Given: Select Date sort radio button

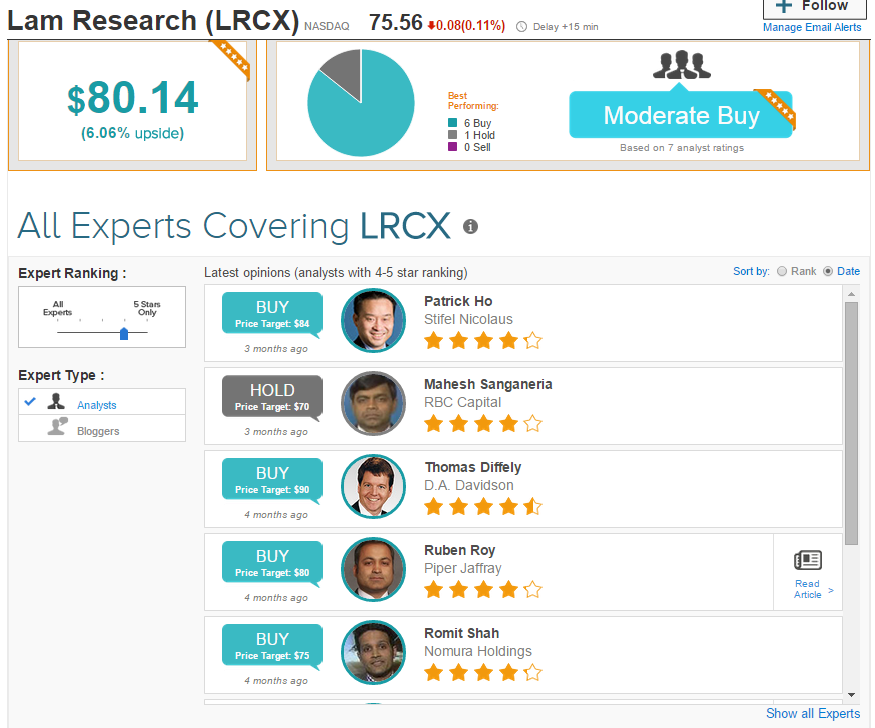Looking at the screenshot, I should tap(828, 271).
